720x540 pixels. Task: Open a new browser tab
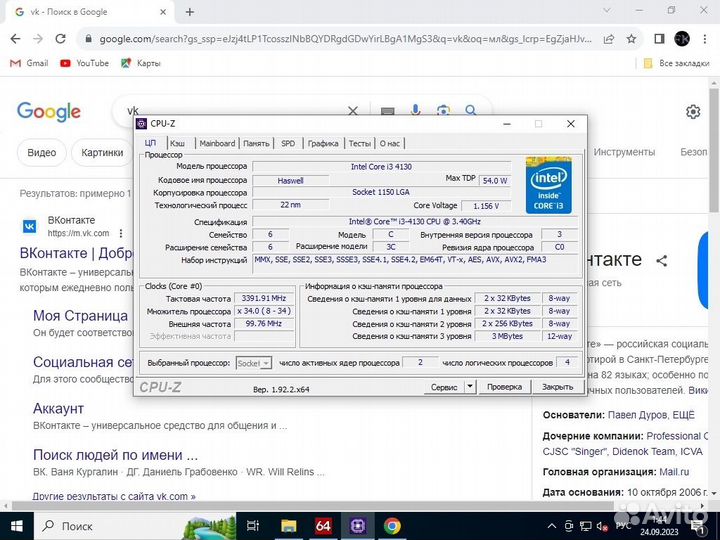(x=190, y=12)
